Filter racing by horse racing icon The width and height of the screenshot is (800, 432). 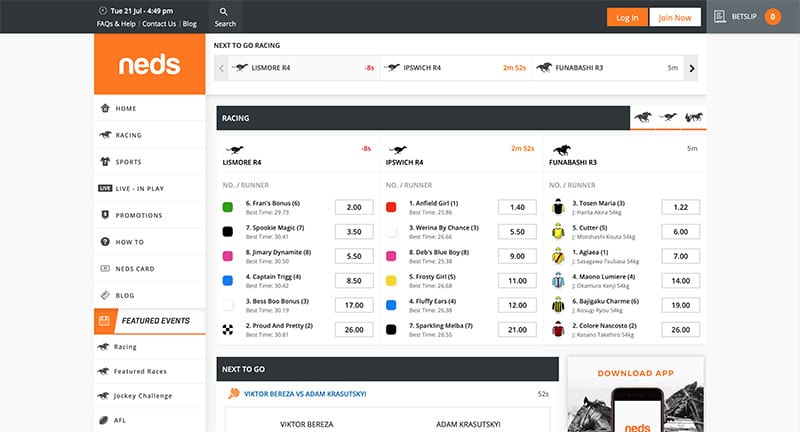tap(643, 118)
